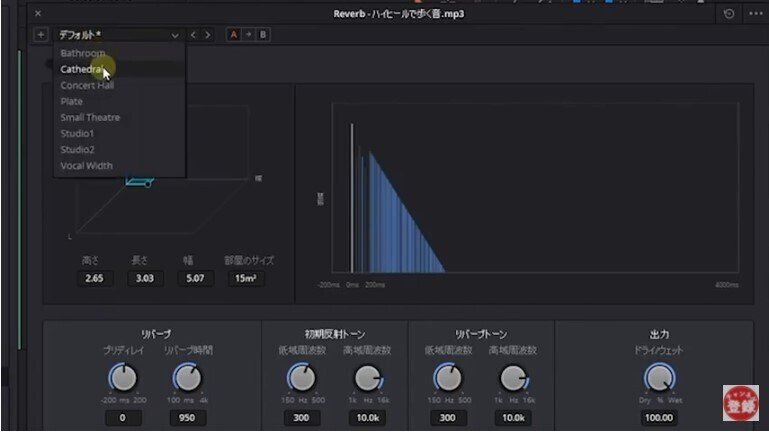This screenshot has height=432, width=769.
Task: Choose the Cathedral preset
Action: click(119, 69)
